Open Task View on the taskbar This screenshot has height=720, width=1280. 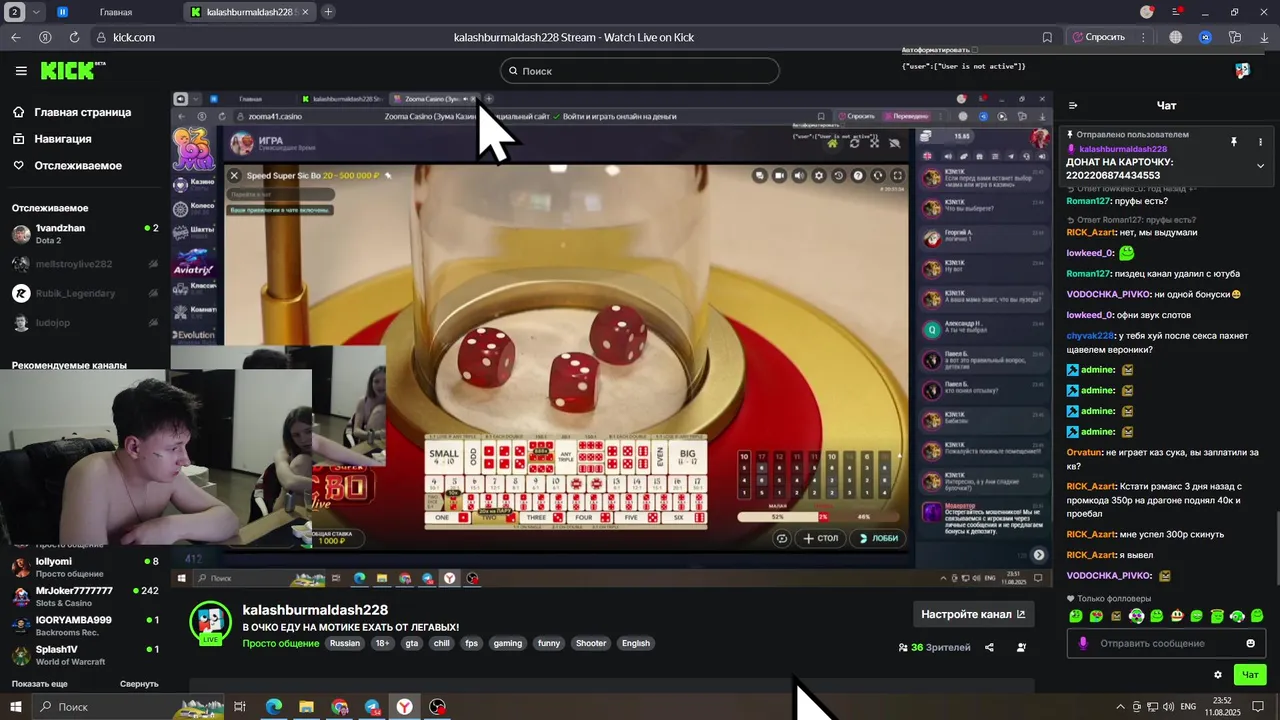240,707
